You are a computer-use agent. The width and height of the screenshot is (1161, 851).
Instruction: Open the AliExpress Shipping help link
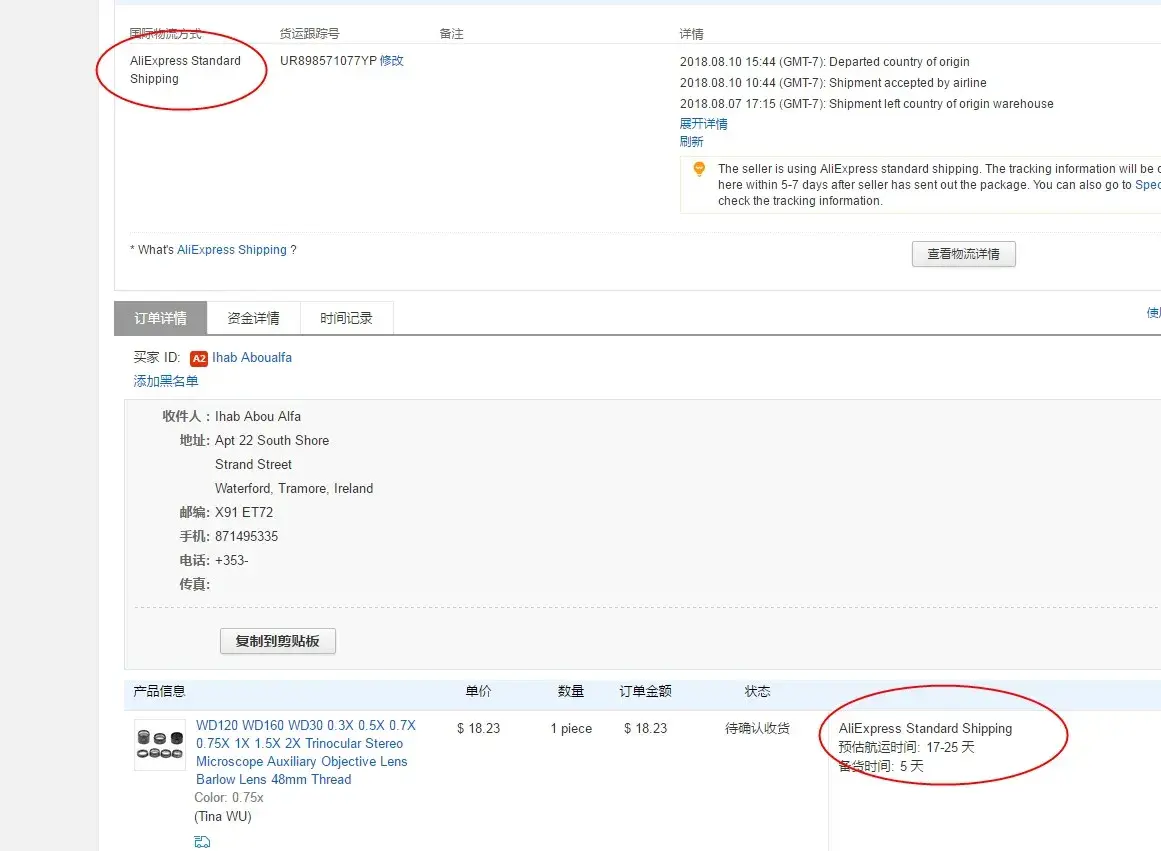232,250
